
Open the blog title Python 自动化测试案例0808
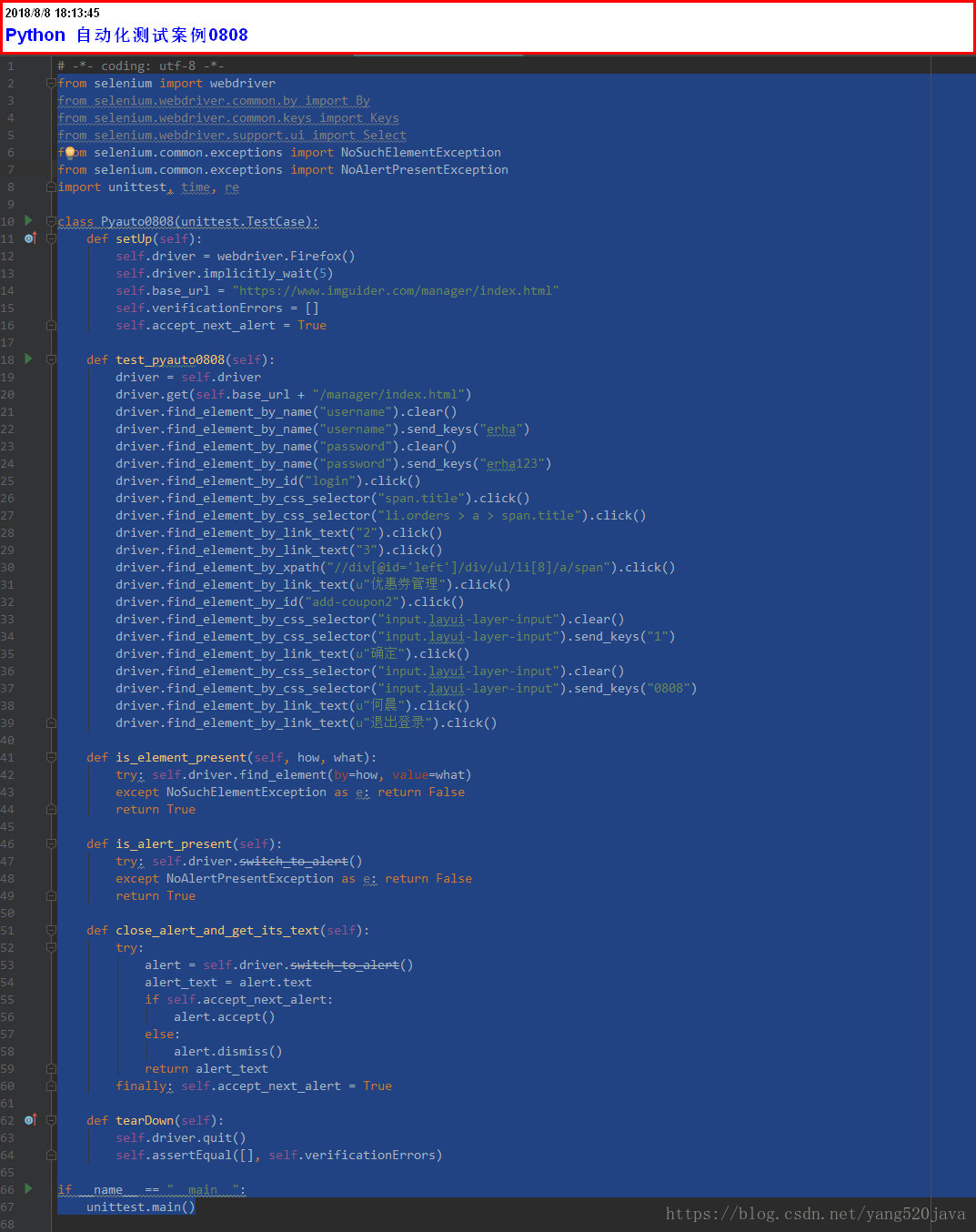pos(126,35)
